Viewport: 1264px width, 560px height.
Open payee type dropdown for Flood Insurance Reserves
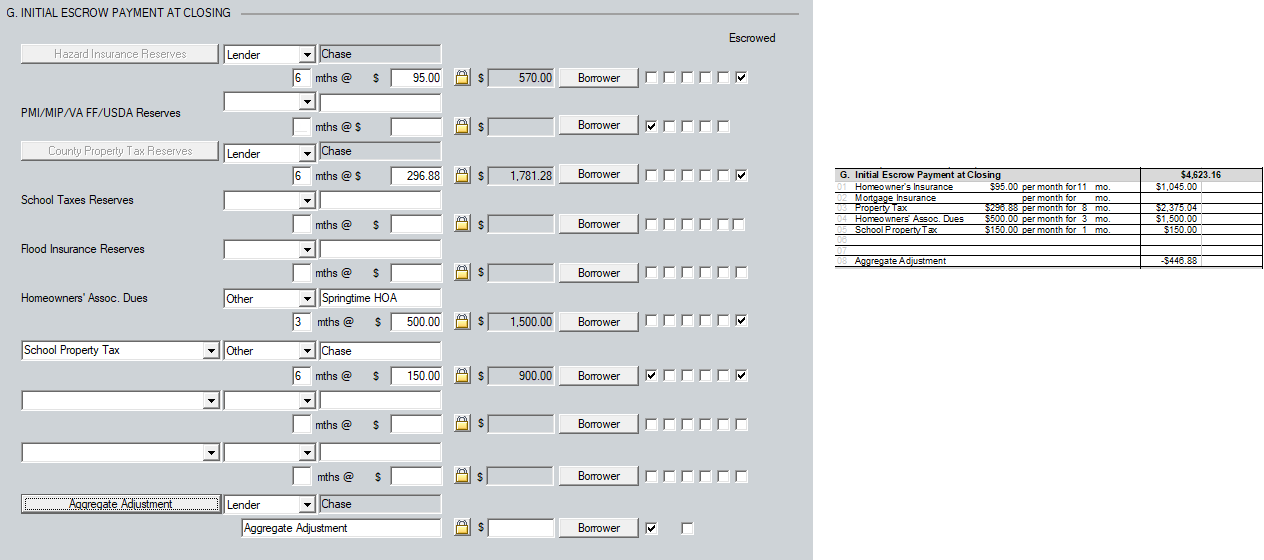click(x=306, y=249)
